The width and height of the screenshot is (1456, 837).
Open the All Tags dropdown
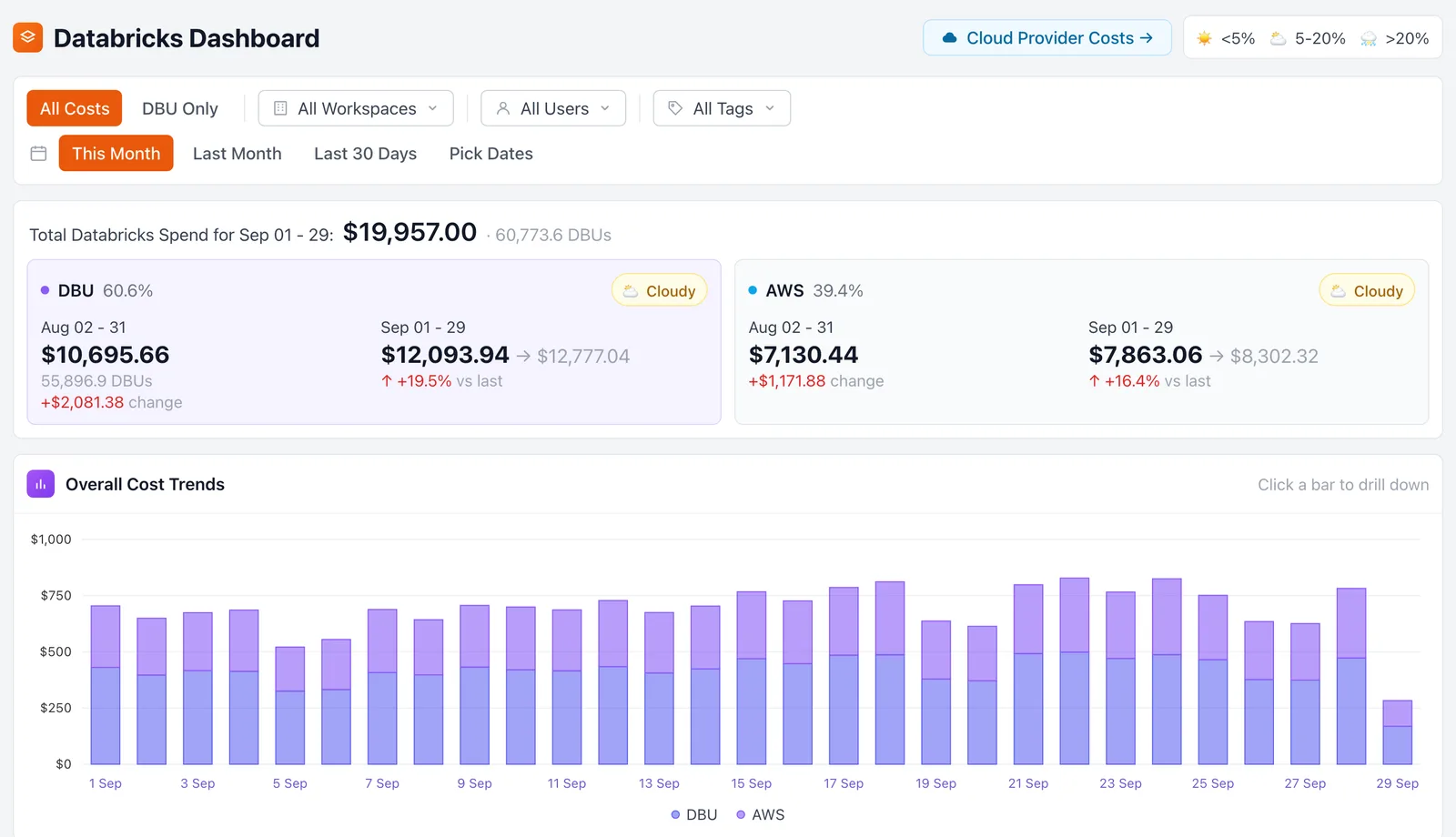pyautogui.click(x=722, y=108)
